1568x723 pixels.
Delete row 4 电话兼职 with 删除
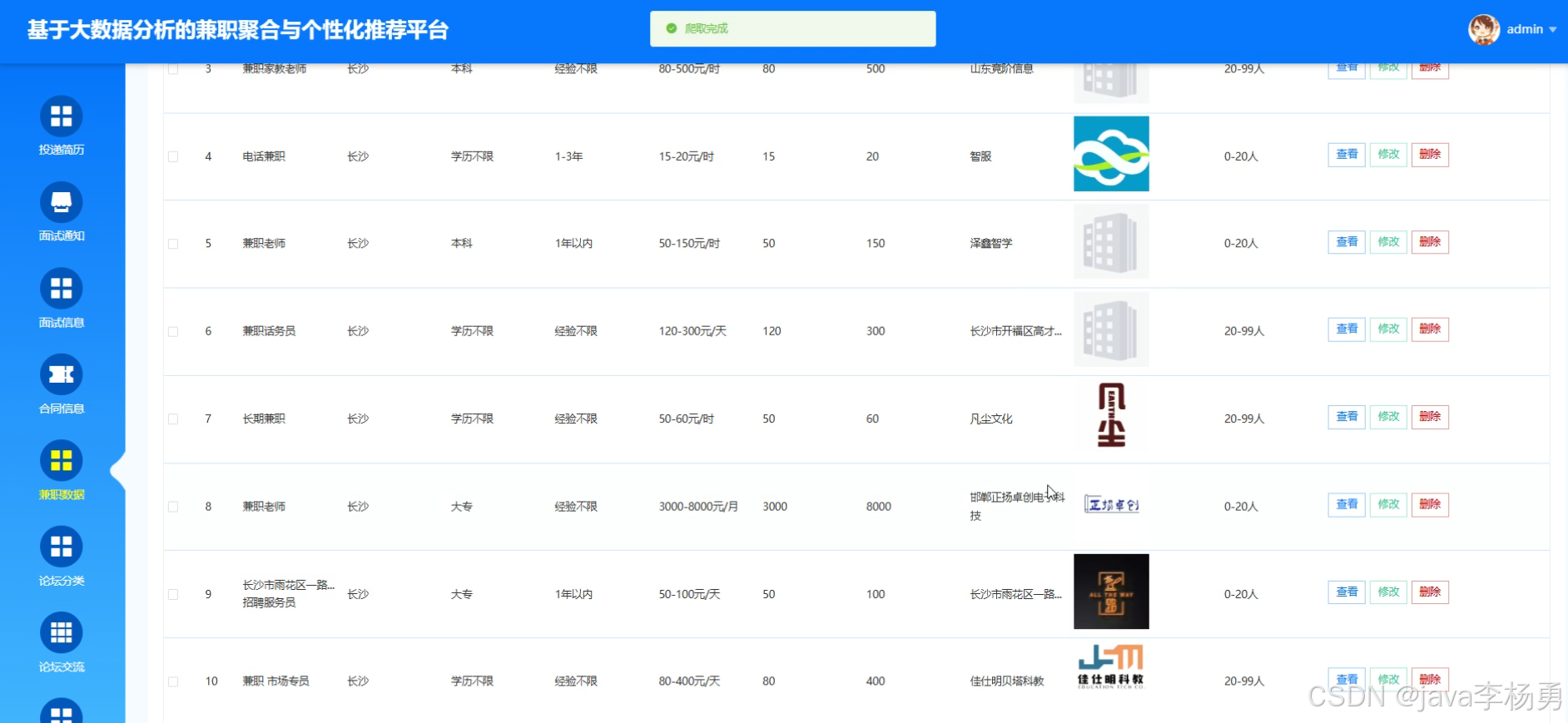tap(1430, 155)
